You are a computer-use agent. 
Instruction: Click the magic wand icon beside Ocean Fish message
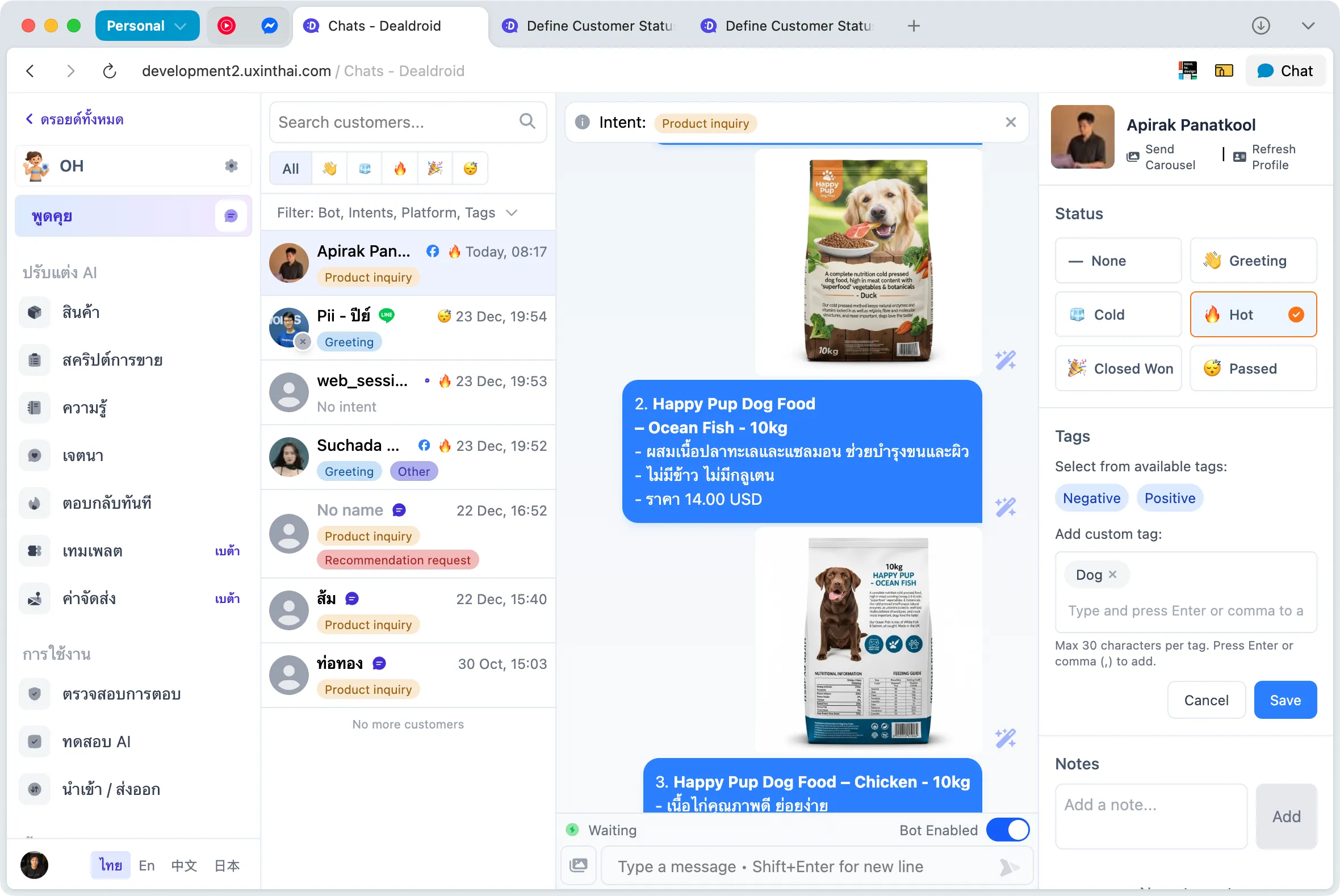coord(1005,507)
